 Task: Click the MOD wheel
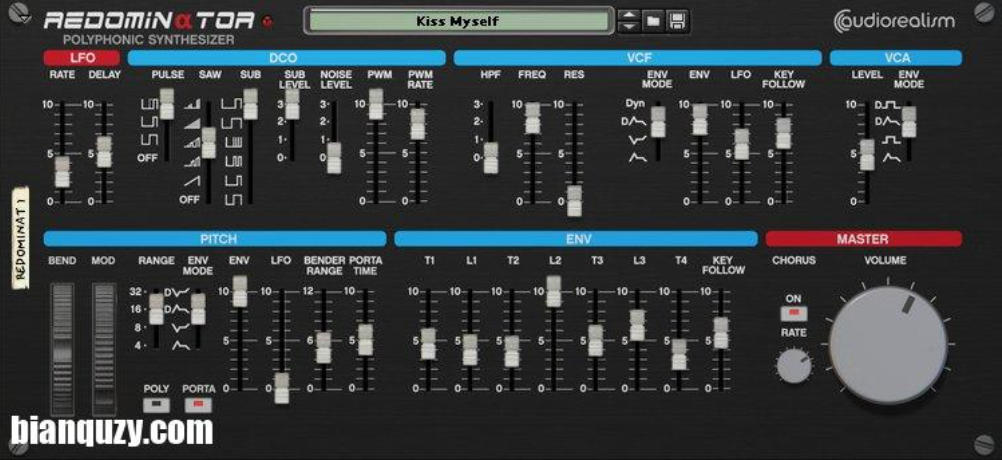(104, 349)
